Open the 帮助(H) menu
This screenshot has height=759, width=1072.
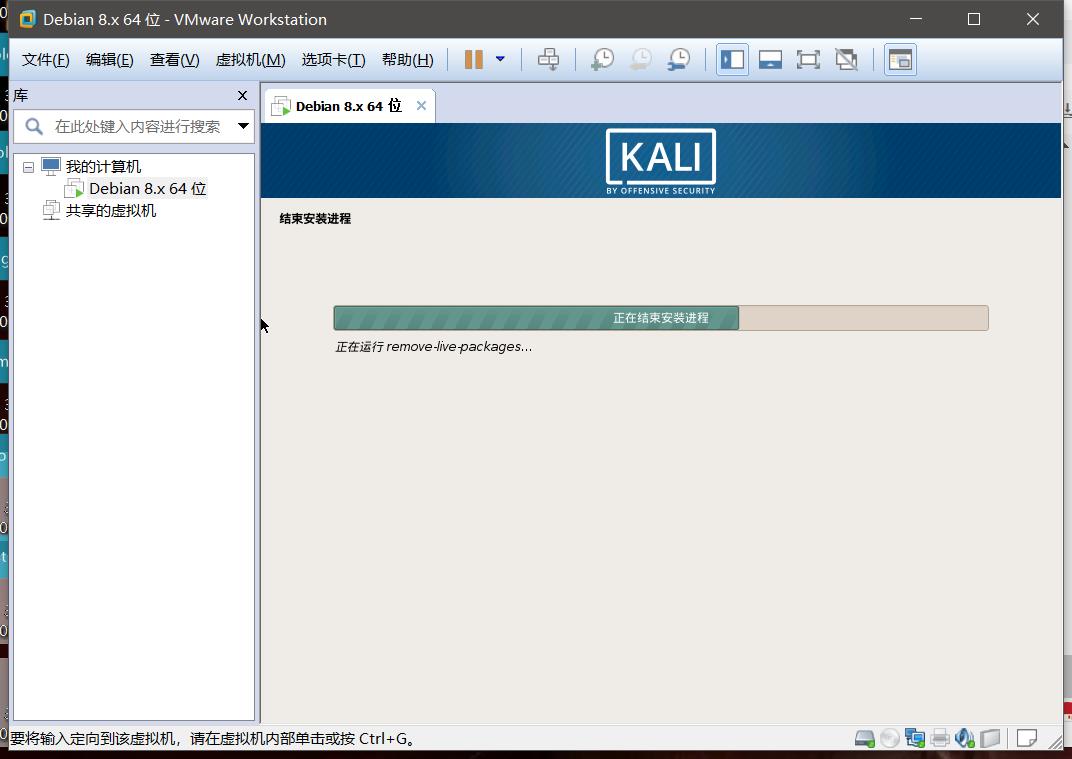[407, 59]
